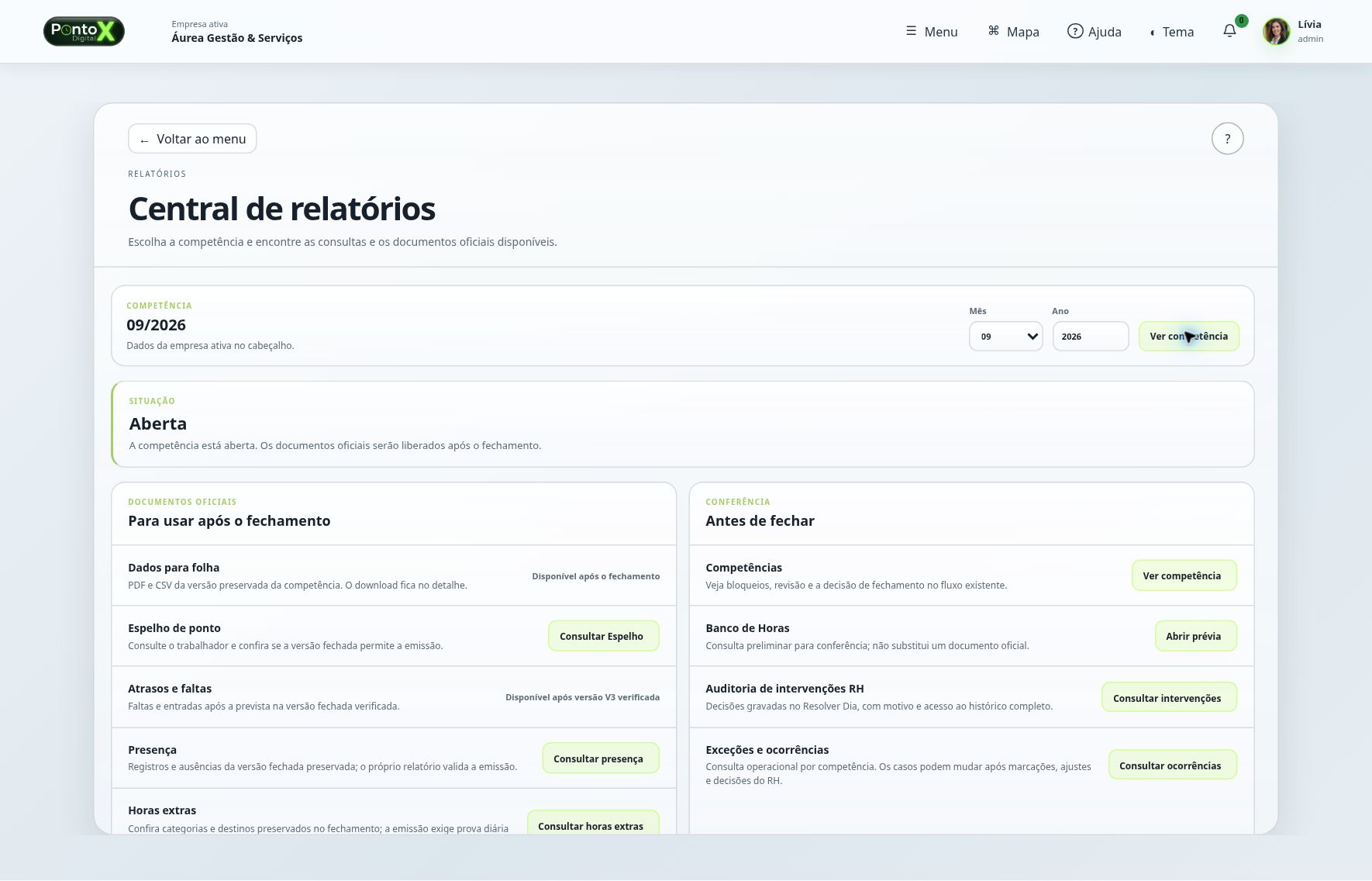Click the round question mark help icon
The height and width of the screenshot is (881, 1372).
click(1227, 139)
